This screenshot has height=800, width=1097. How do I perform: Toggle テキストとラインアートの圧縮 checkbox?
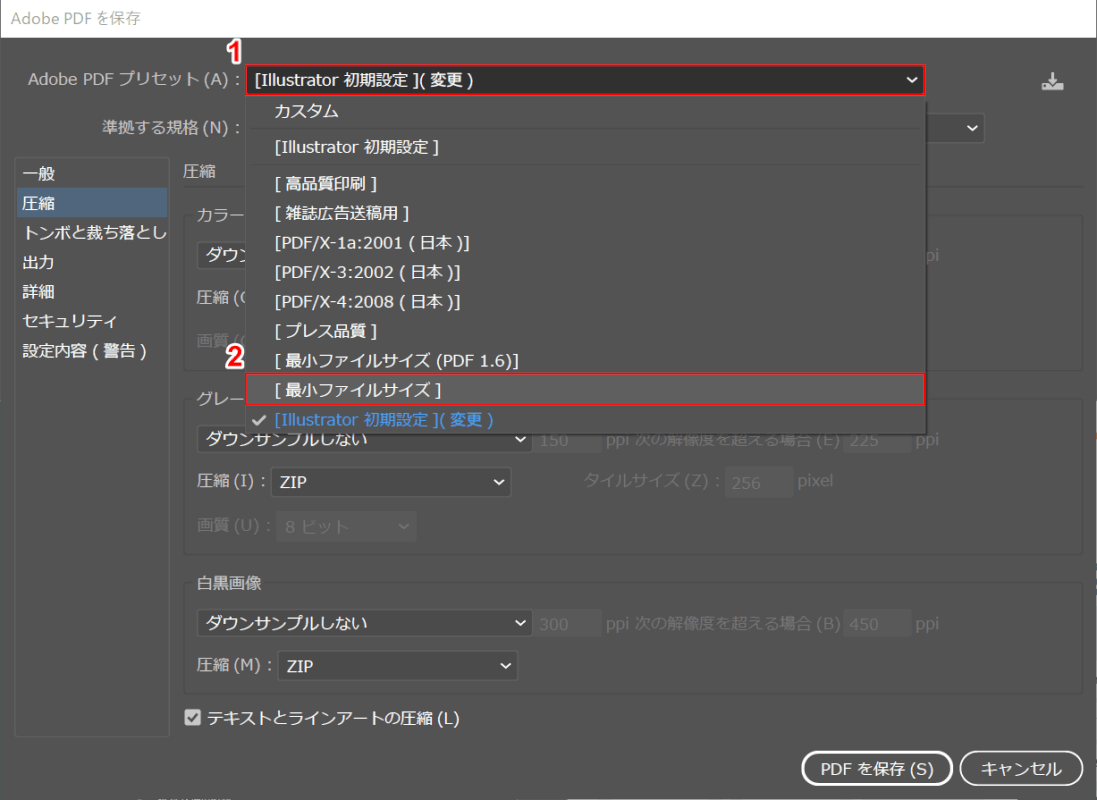pos(192,717)
